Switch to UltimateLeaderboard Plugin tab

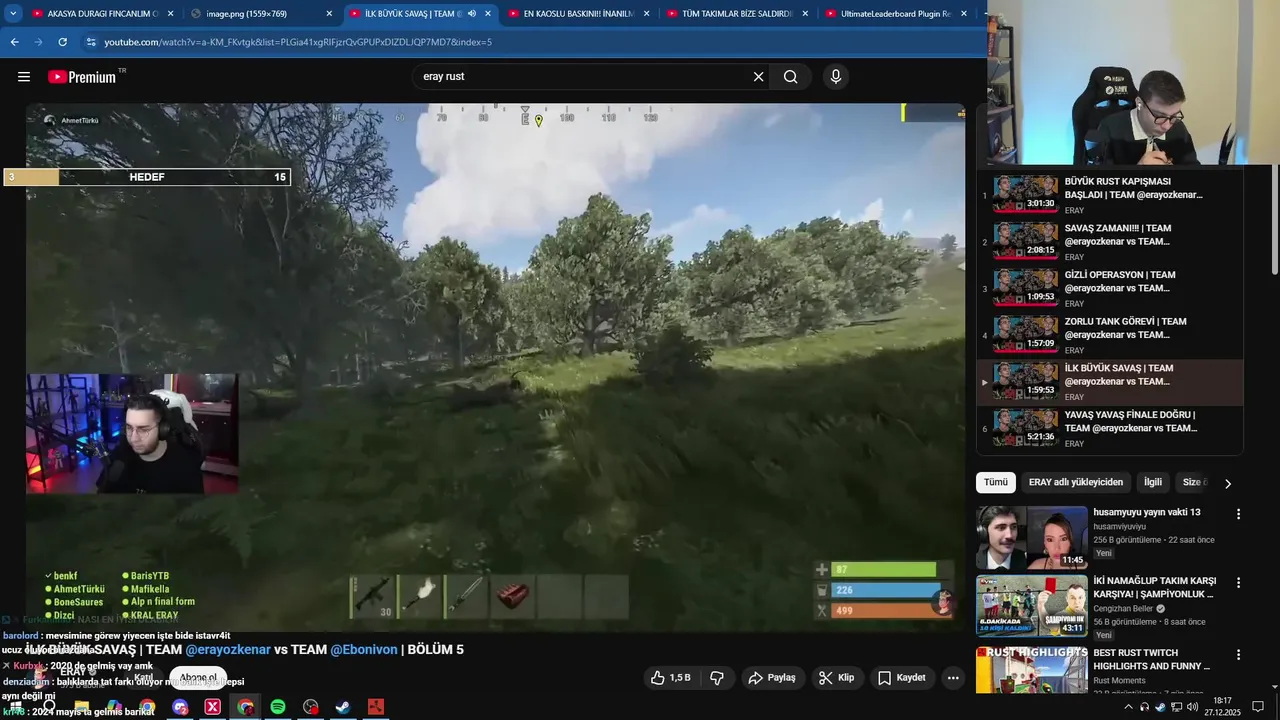pyautogui.click(x=895, y=14)
